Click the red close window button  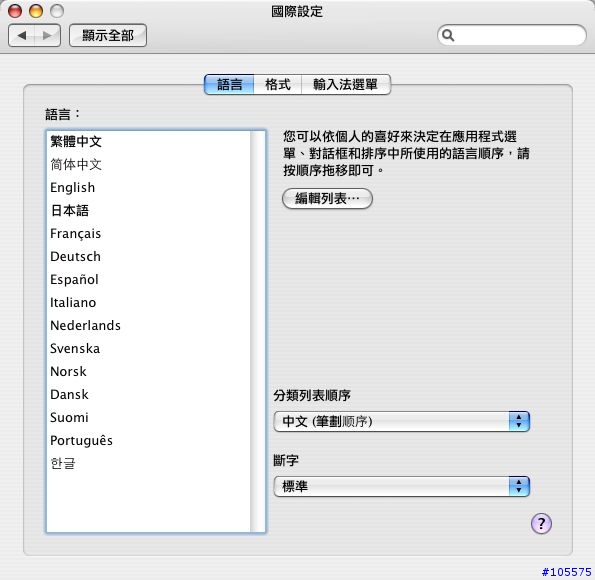tap(15, 11)
